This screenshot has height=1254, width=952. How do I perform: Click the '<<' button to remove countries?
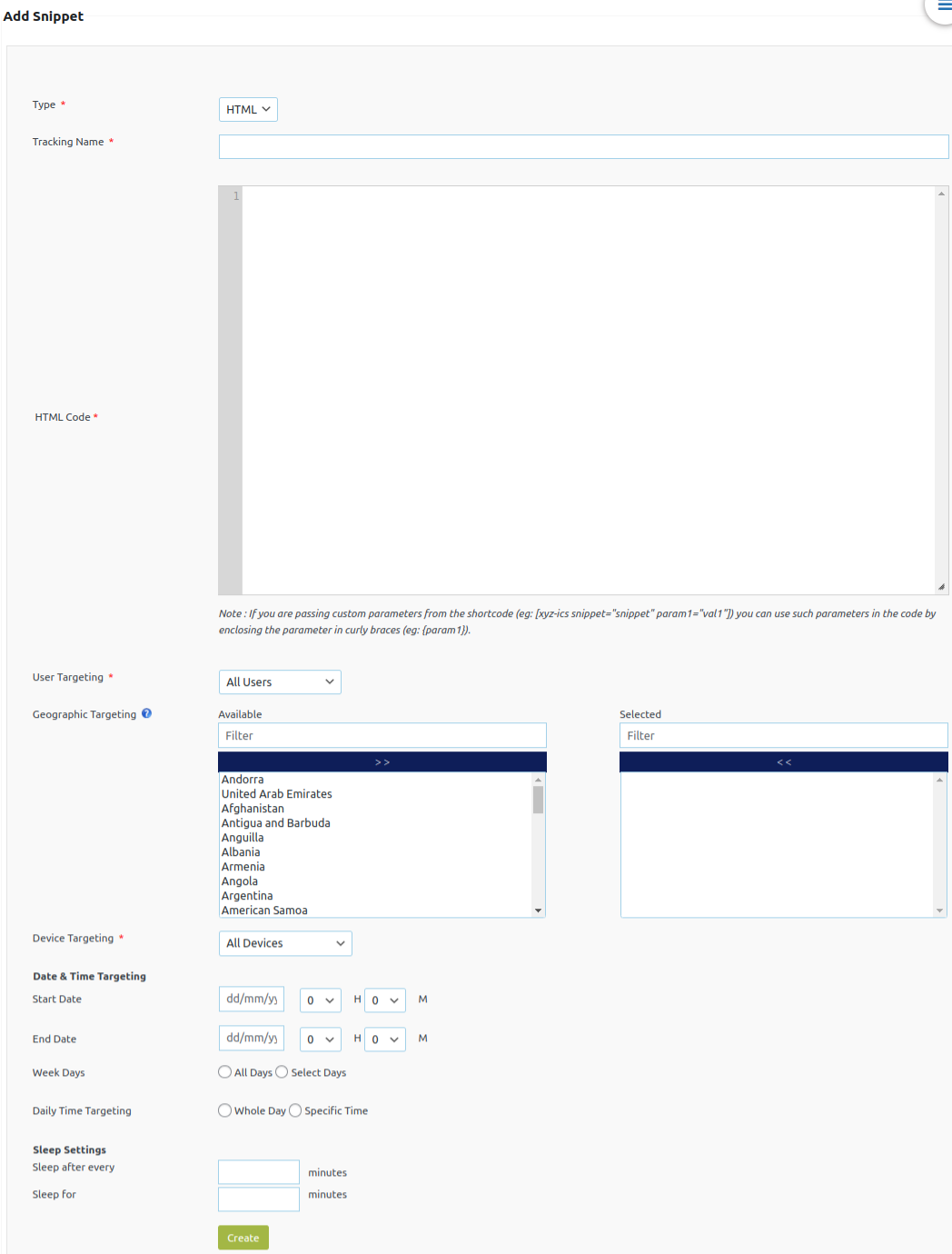pyautogui.click(x=783, y=761)
